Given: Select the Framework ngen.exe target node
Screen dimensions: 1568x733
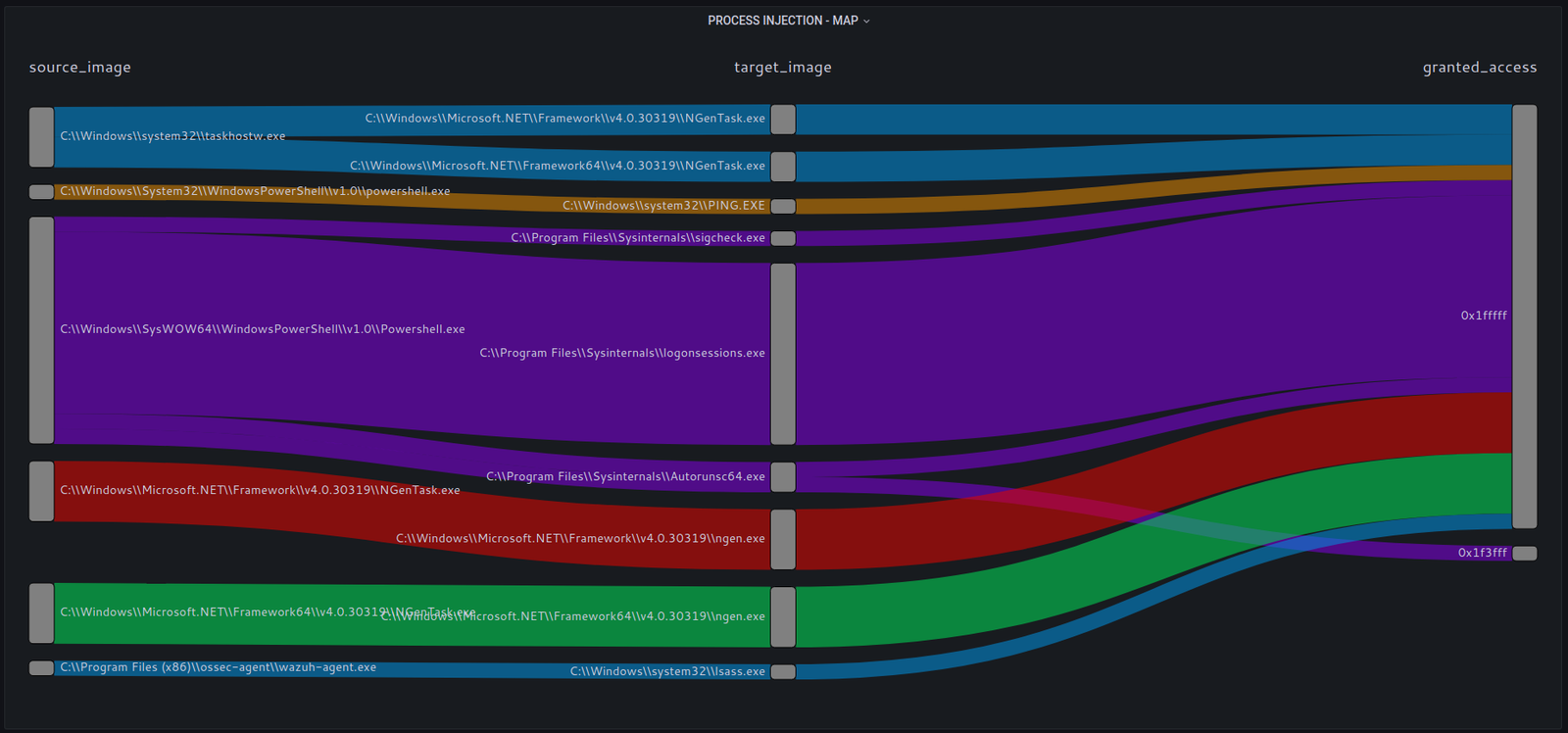Looking at the screenshot, I should (783, 539).
